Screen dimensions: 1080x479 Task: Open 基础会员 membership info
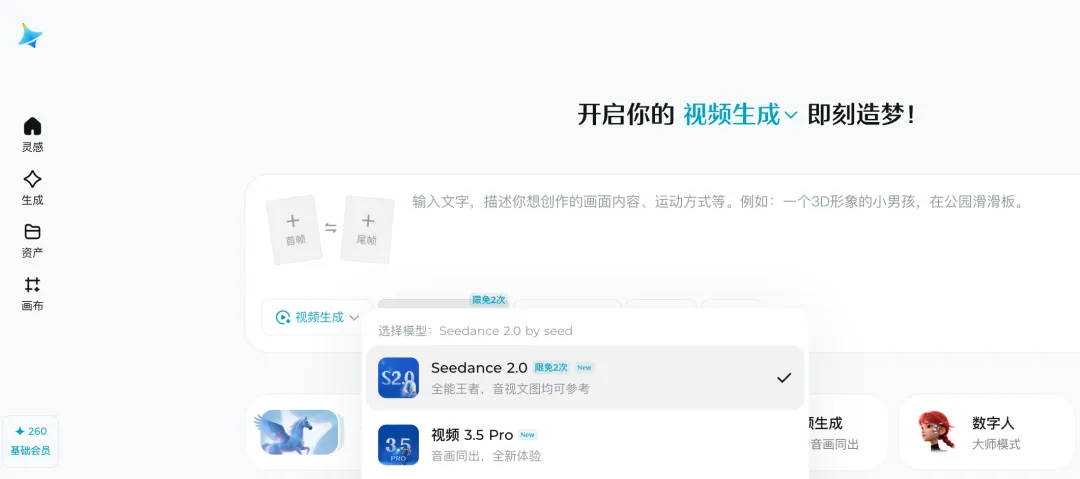tap(30, 451)
